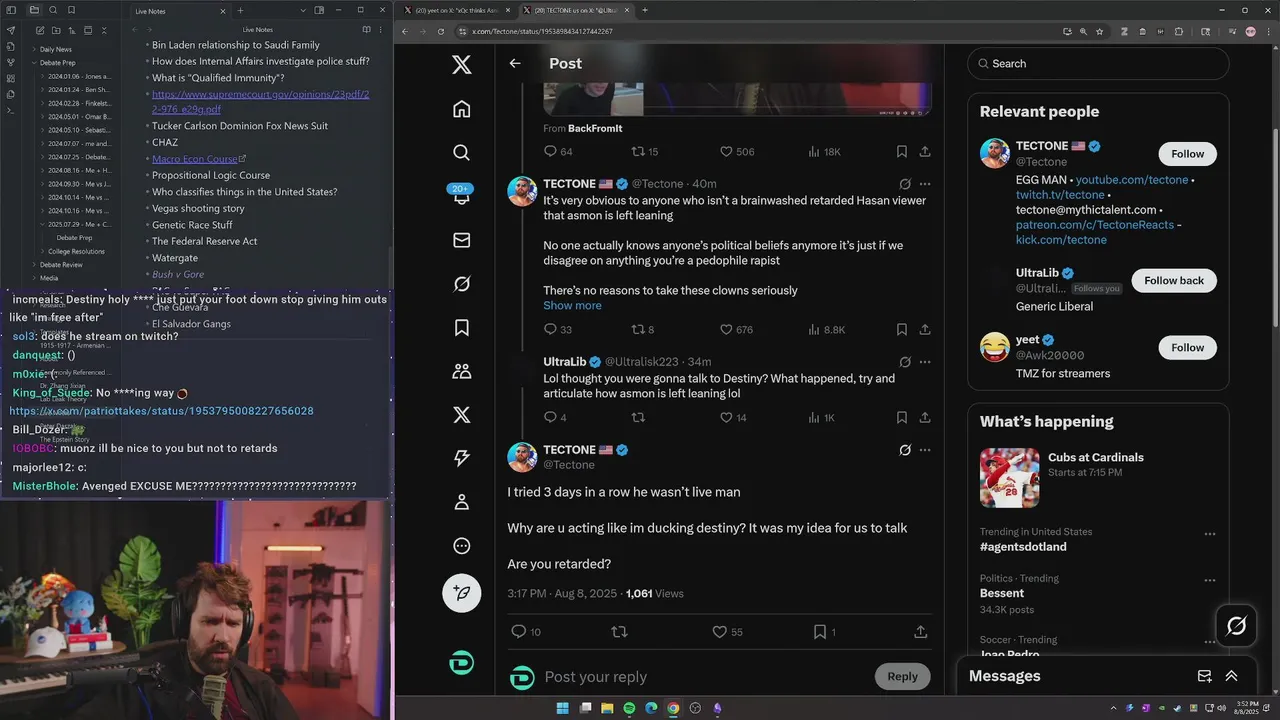Open Obsidian from the Windows taskbar

[717, 708]
